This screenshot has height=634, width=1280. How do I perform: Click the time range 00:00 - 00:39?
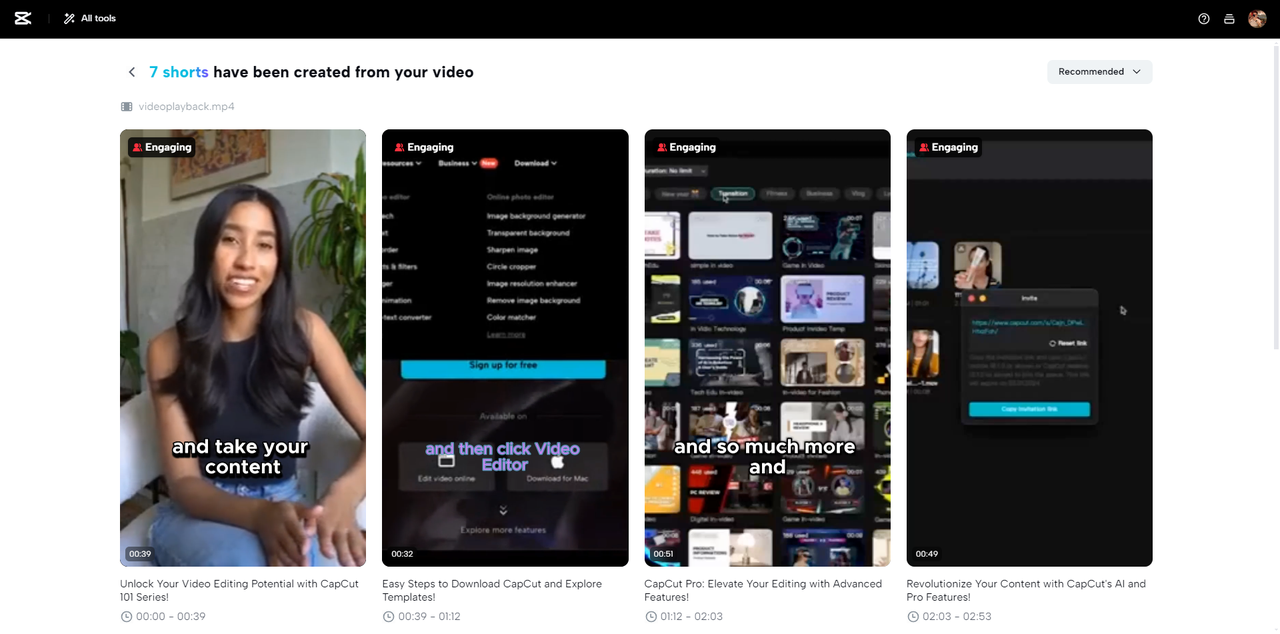coord(171,617)
